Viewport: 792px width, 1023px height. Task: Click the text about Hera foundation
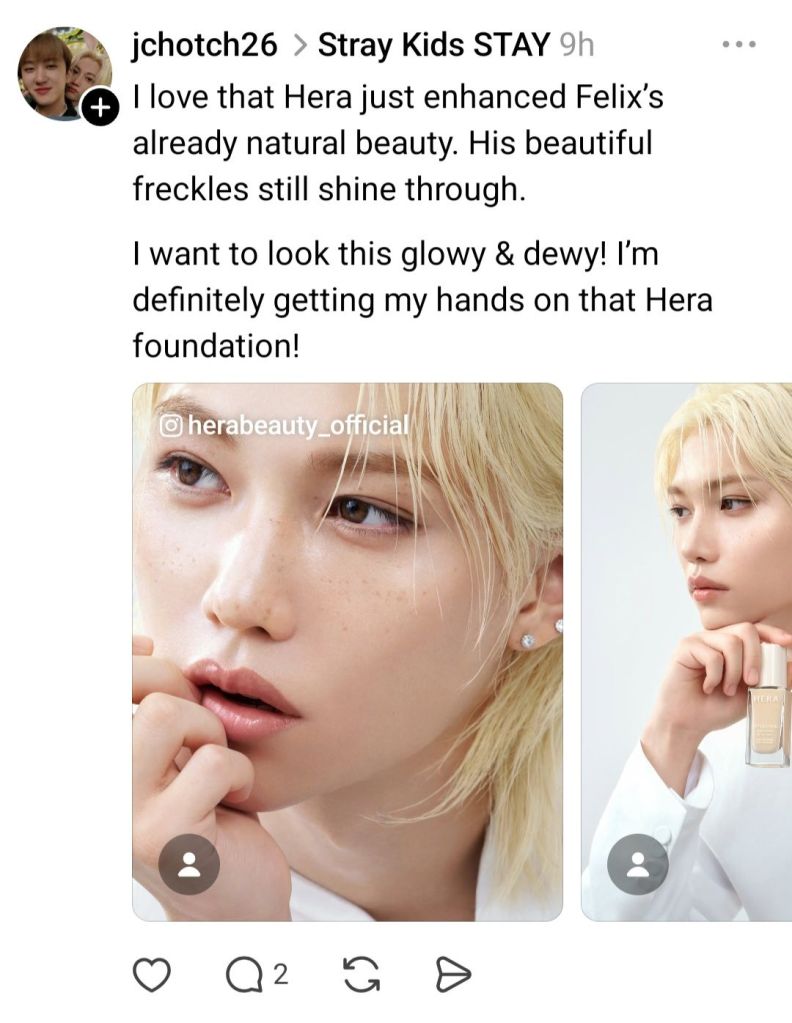(x=421, y=300)
